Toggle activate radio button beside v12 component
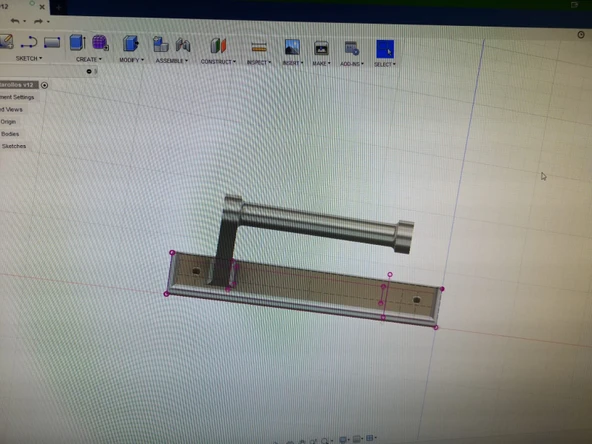The height and width of the screenshot is (444, 592). 45,85
